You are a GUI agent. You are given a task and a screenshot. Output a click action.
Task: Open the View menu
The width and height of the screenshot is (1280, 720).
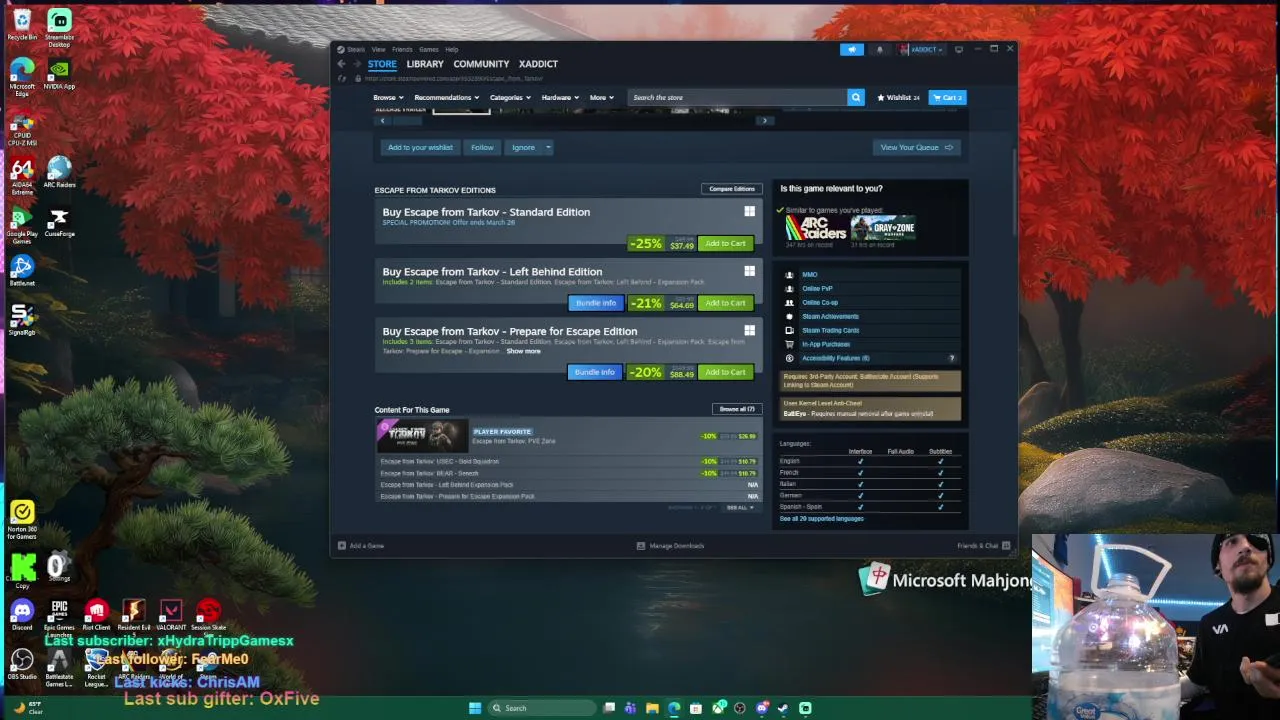pyautogui.click(x=379, y=49)
